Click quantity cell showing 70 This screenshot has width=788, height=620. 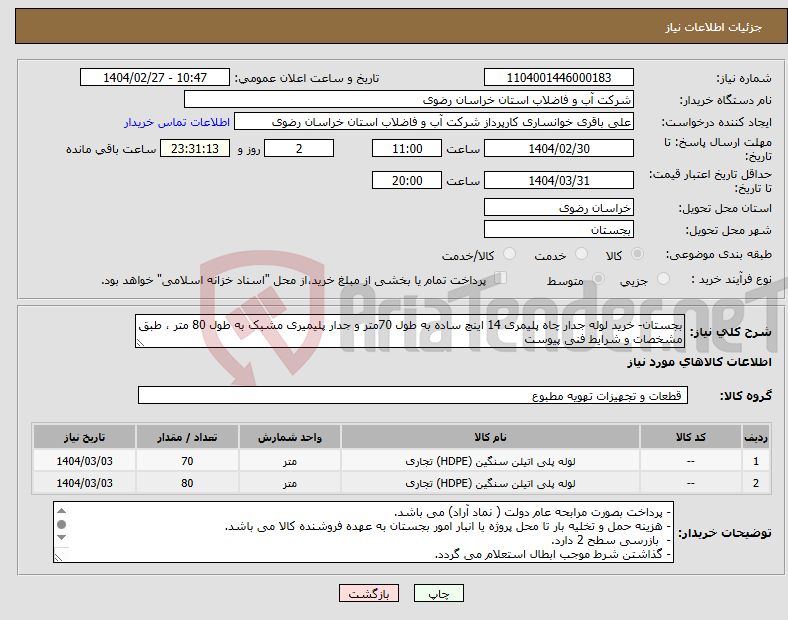(187, 461)
